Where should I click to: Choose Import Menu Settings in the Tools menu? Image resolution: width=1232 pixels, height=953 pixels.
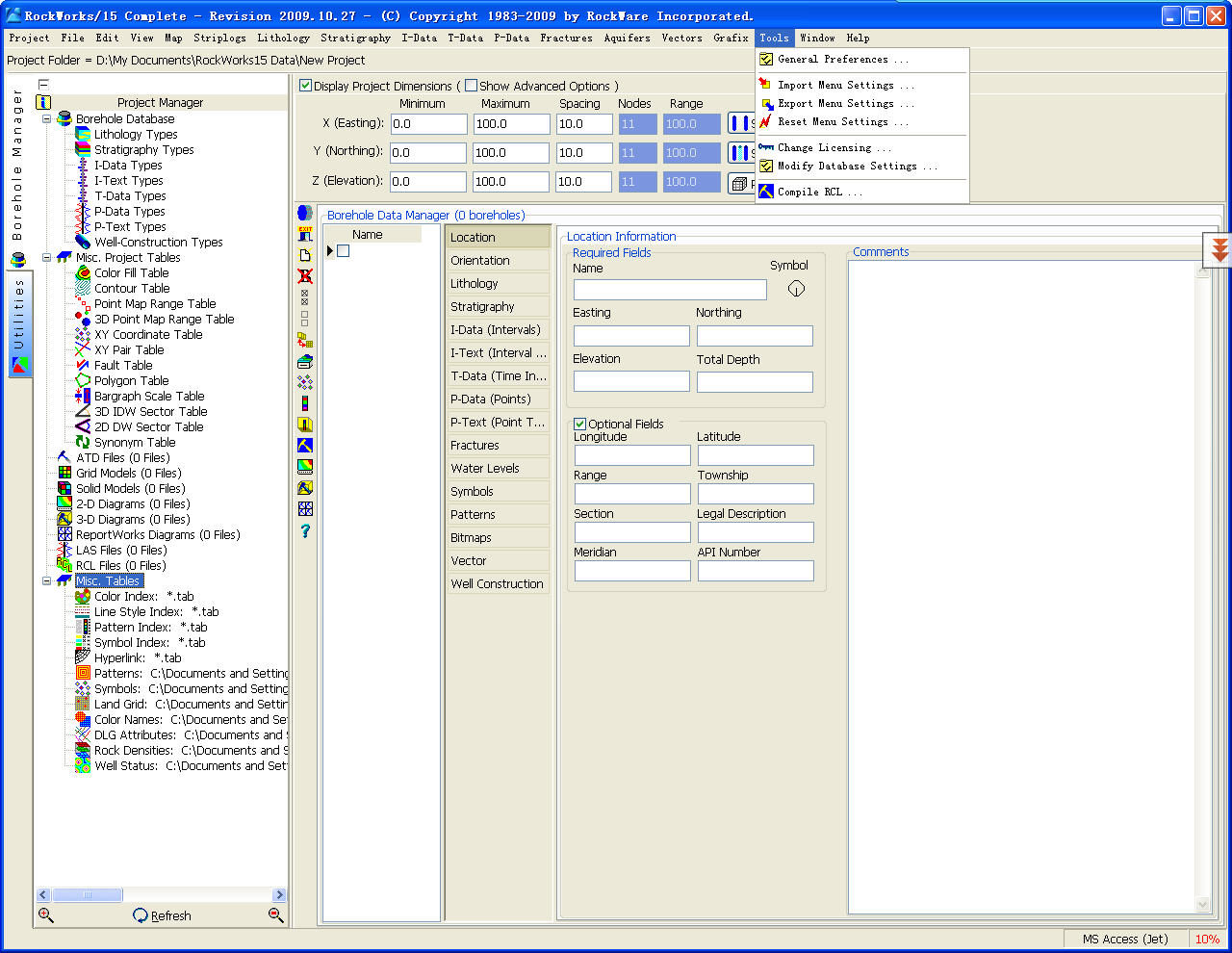861,85
